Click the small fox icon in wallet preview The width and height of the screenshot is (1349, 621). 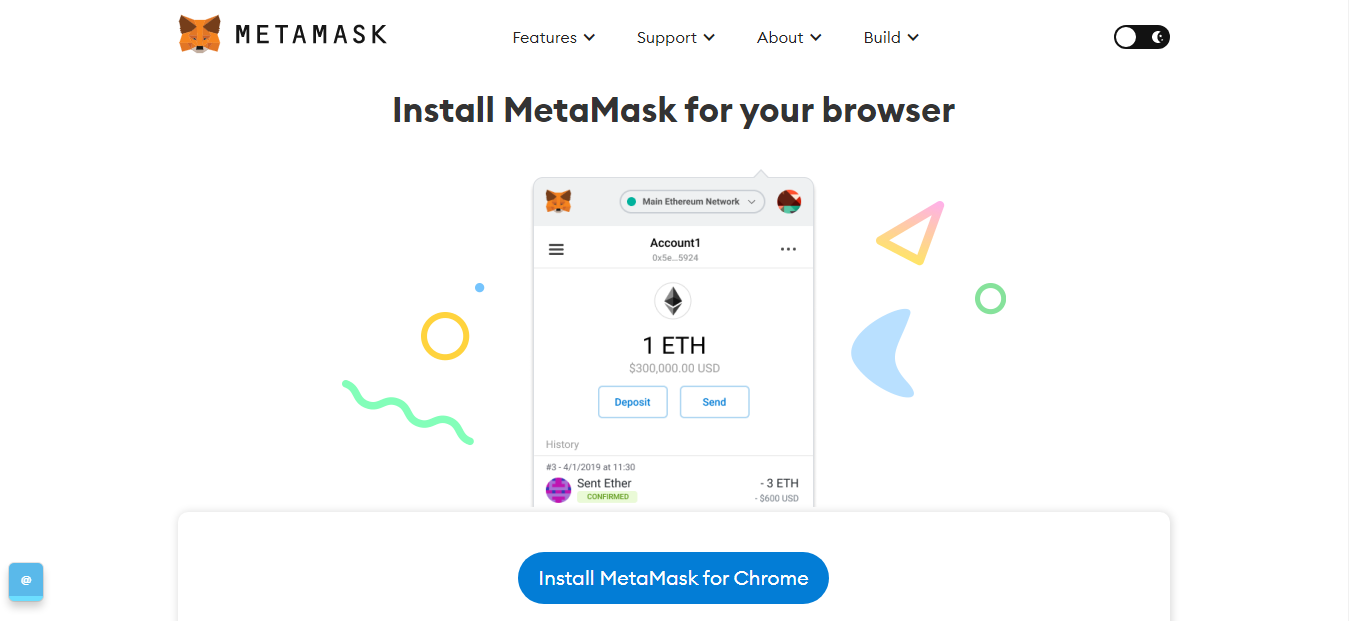coord(558,201)
